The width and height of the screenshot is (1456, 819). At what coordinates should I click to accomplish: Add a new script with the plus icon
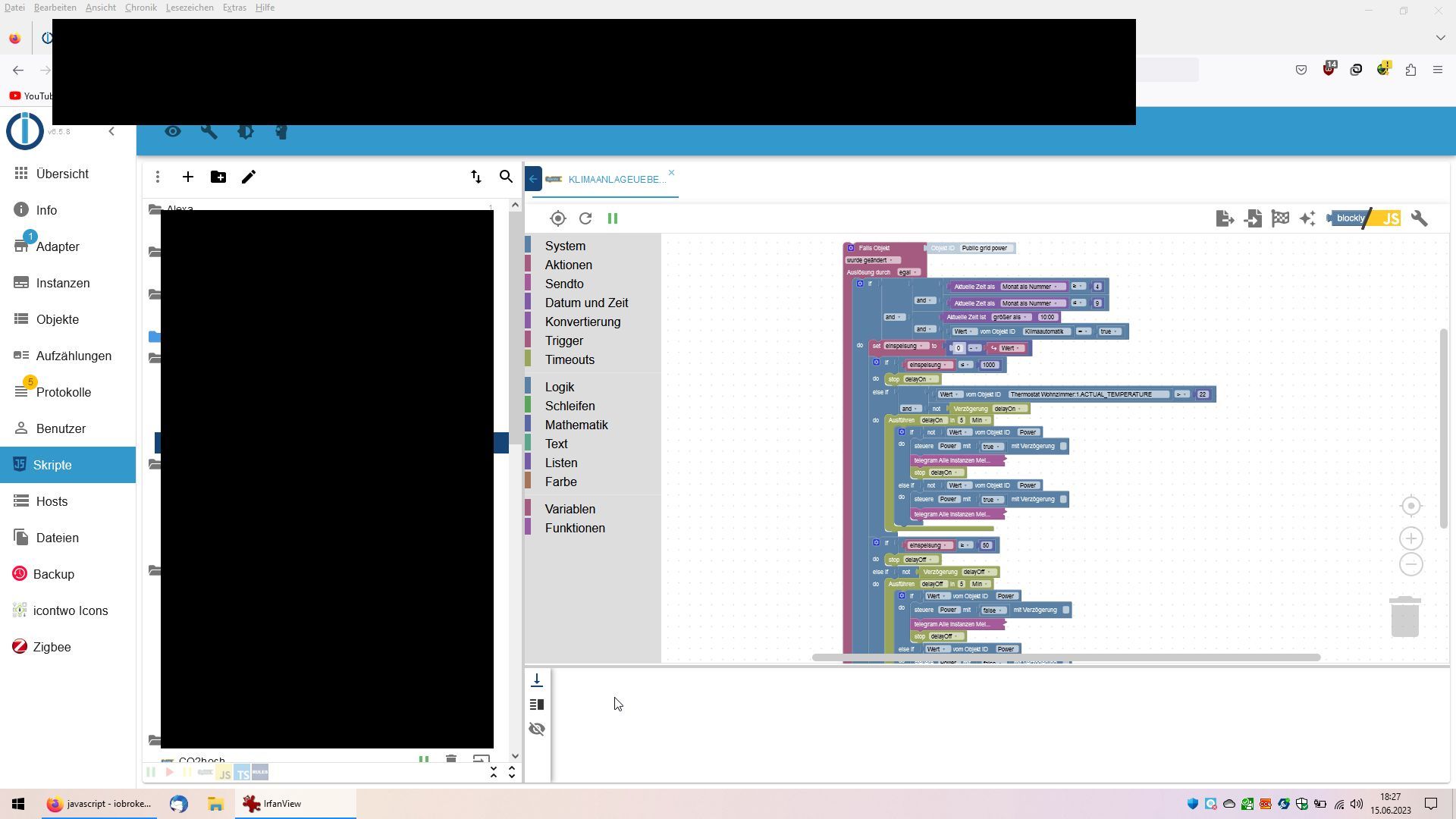[x=188, y=177]
